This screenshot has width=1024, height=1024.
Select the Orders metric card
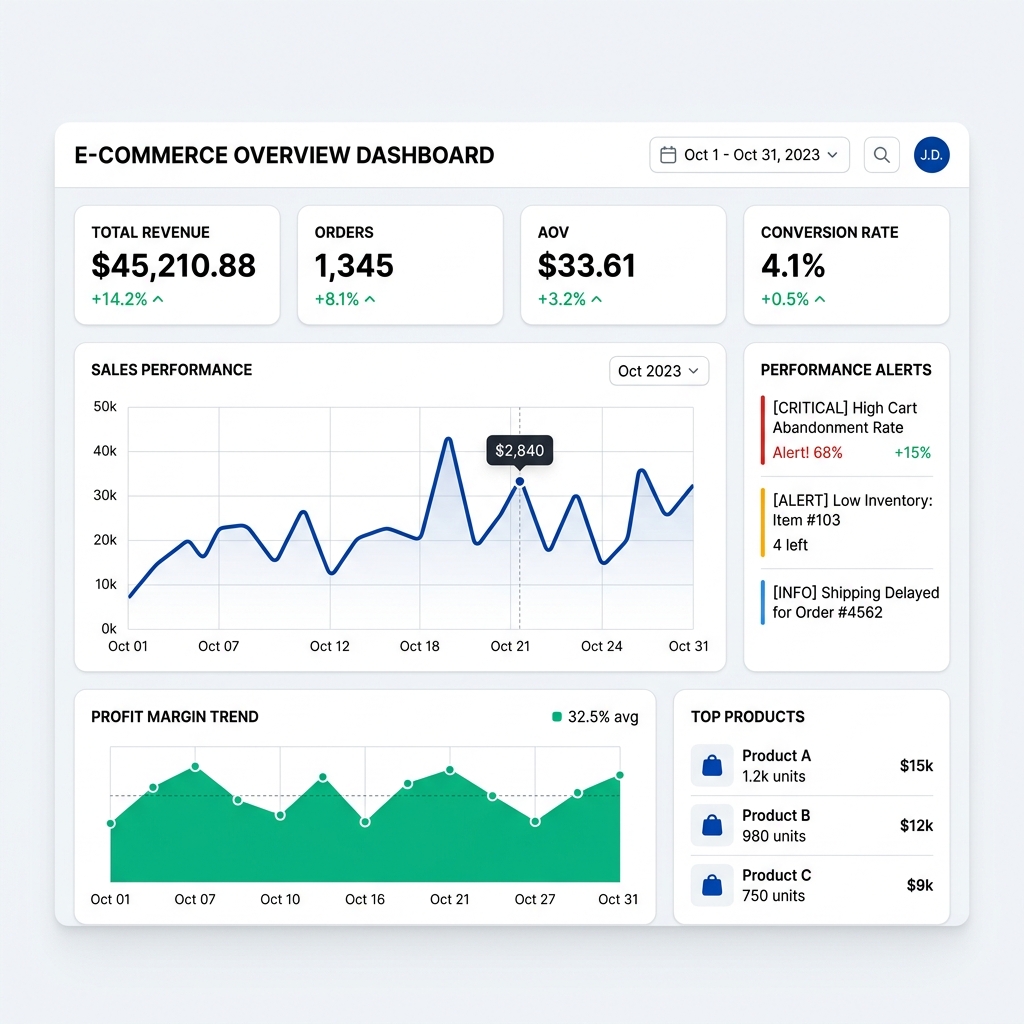(400, 265)
